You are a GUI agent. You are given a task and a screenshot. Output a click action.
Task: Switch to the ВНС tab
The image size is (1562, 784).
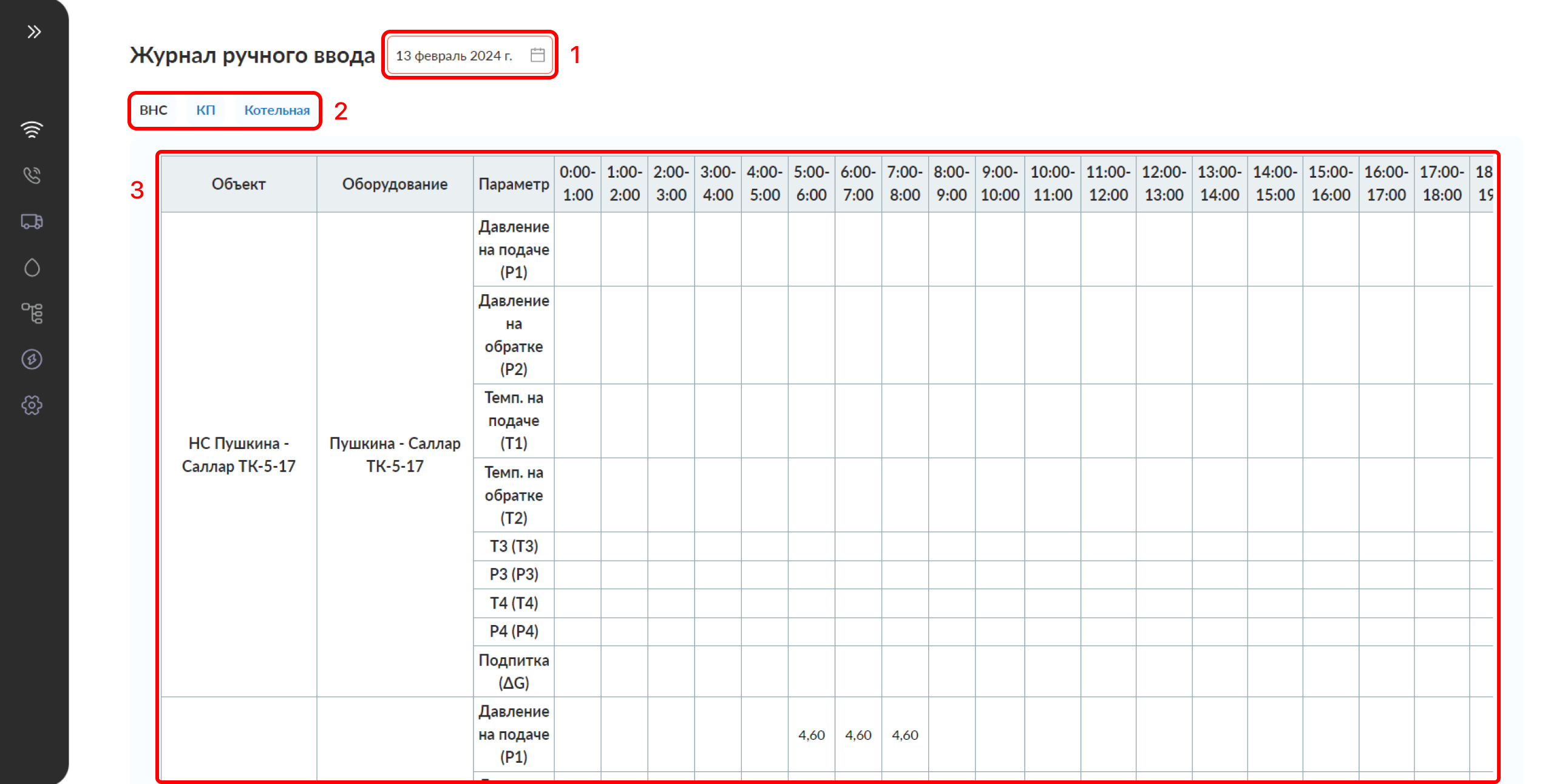[153, 110]
